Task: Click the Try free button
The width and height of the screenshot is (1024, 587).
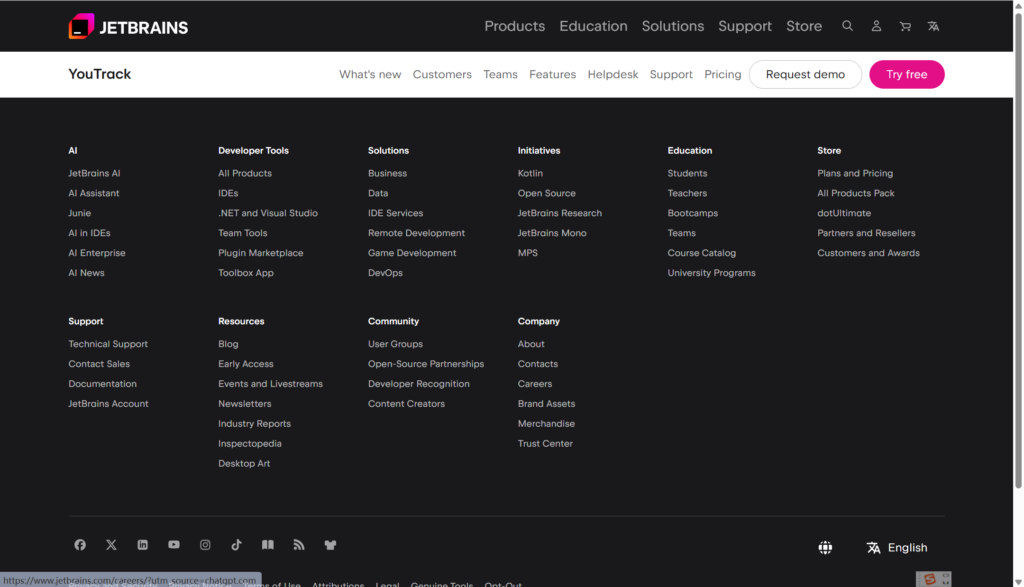Action: (x=906, y=74)
